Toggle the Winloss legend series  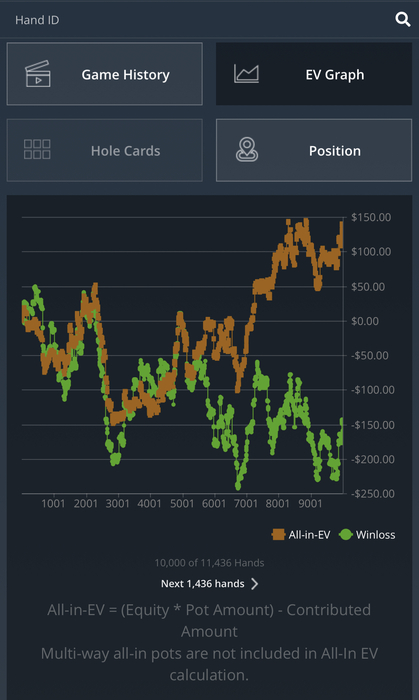pyautogui.click(x=367, y=534)
